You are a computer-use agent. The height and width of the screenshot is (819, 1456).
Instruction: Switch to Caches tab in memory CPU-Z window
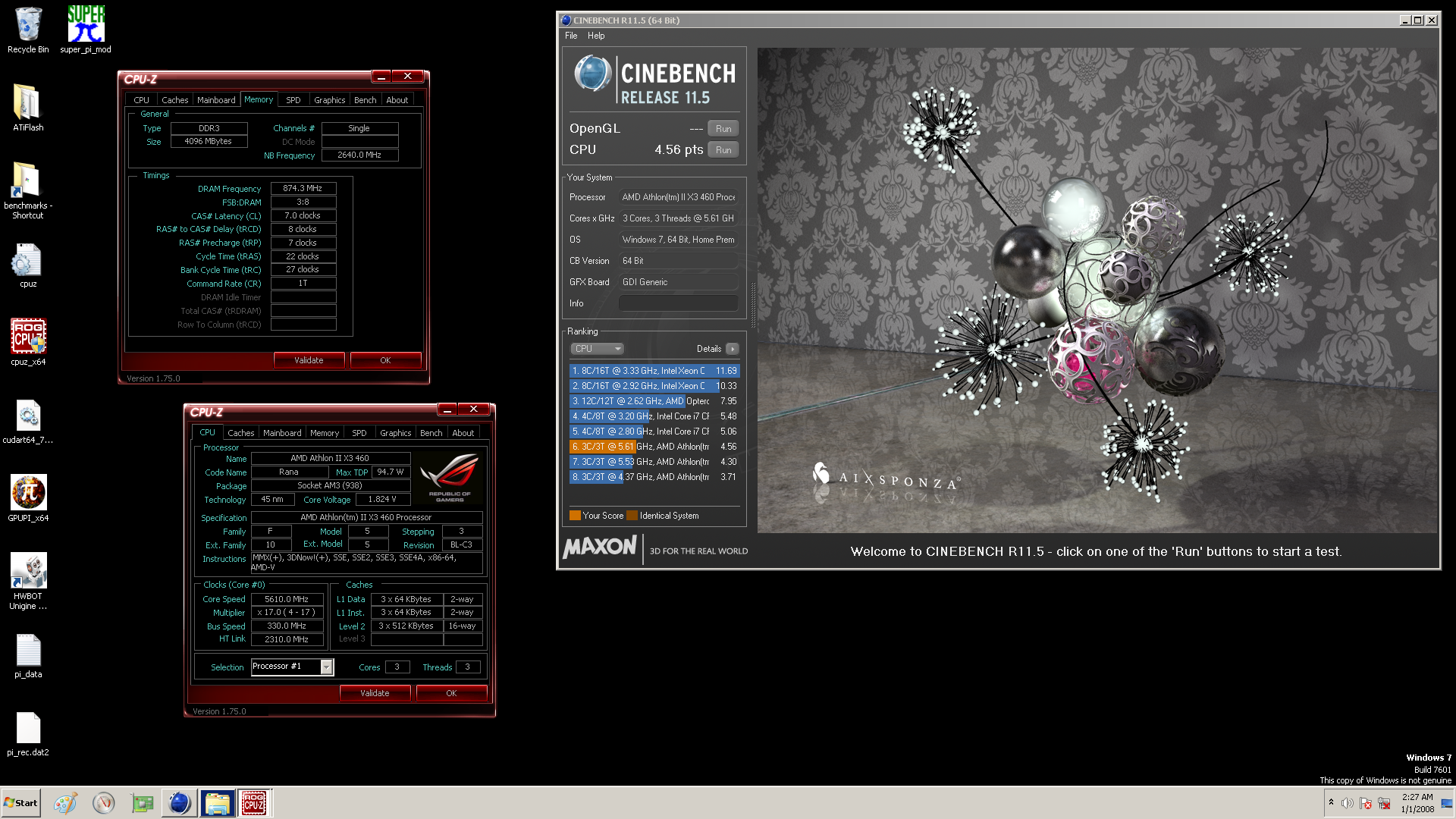click(175, 100)
